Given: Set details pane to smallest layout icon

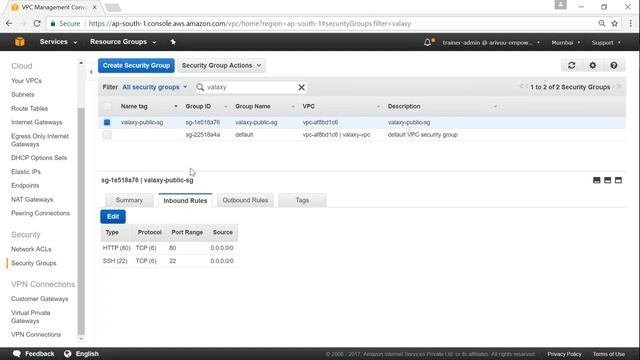Looking at the screenshot, I should (x=596, y=180).
